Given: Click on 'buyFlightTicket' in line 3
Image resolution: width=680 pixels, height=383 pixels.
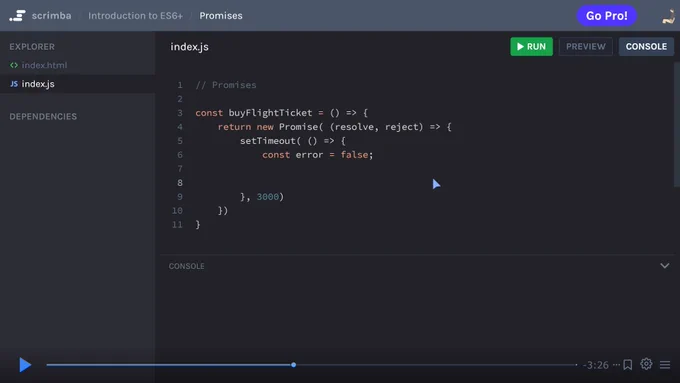Looking at the screenshot, I should click(270, 113).
